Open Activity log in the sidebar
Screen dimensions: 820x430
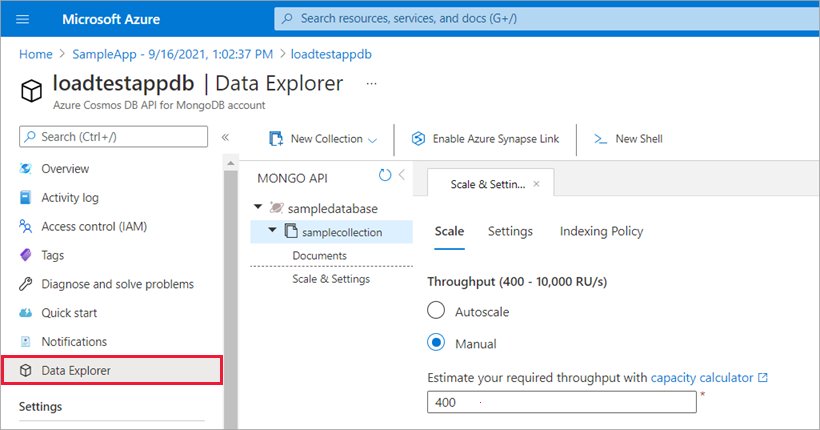70,198
